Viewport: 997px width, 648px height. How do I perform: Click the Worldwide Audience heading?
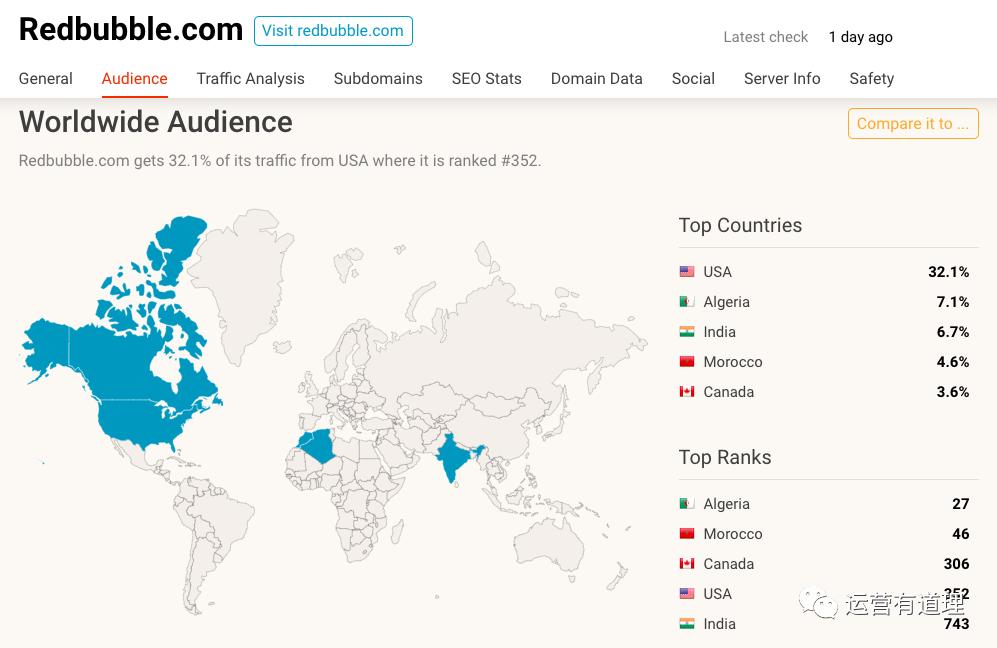pos(156,122)
